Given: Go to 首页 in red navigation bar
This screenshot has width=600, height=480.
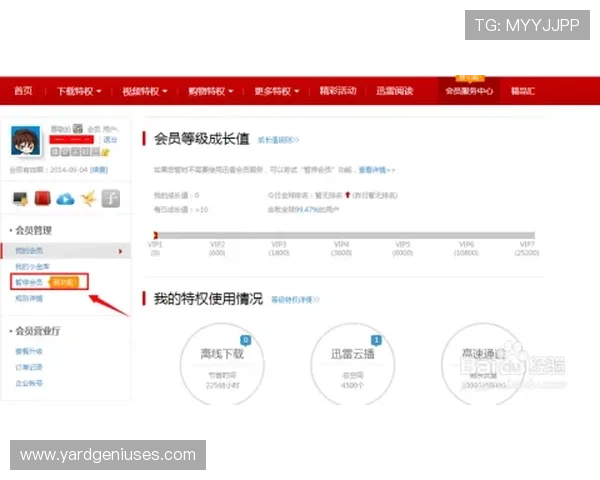Looking at the screenshot, I should (23, 91).
